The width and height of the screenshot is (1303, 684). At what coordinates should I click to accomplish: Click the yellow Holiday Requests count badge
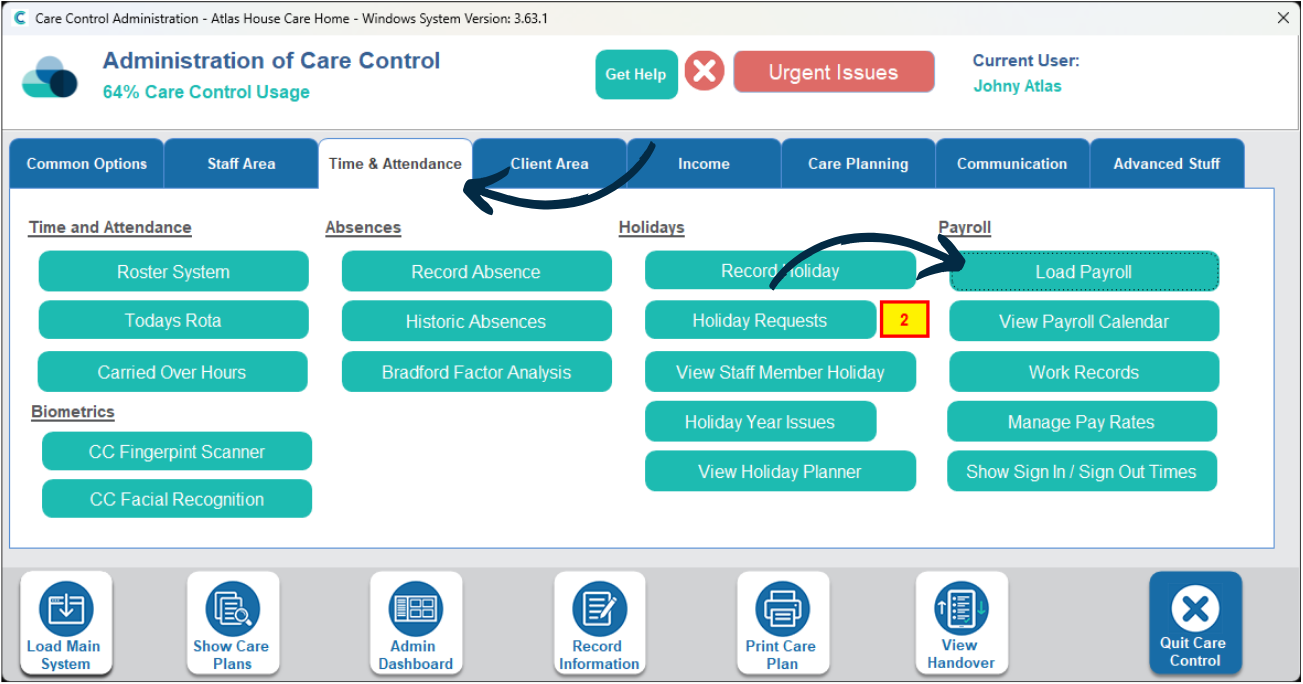click(905, 321)
